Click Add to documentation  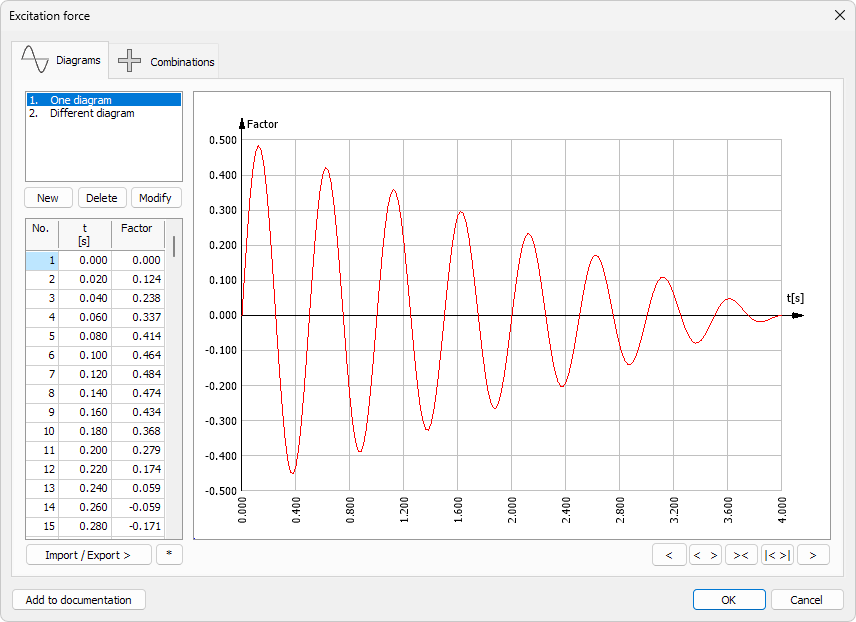tap(77, 600)
